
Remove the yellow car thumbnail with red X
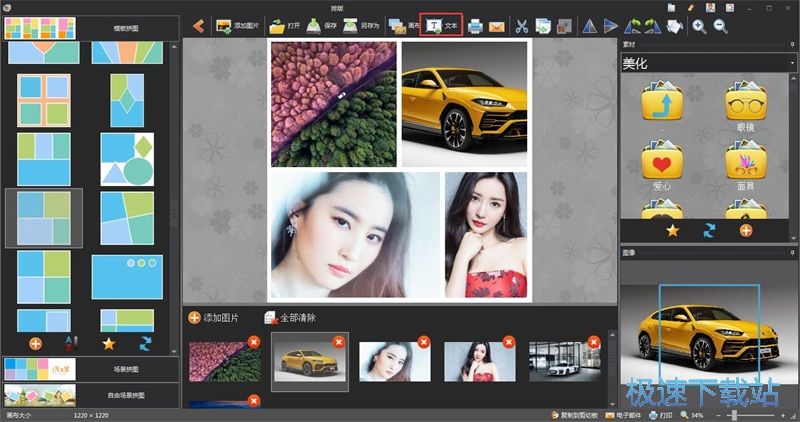point(338,342)
